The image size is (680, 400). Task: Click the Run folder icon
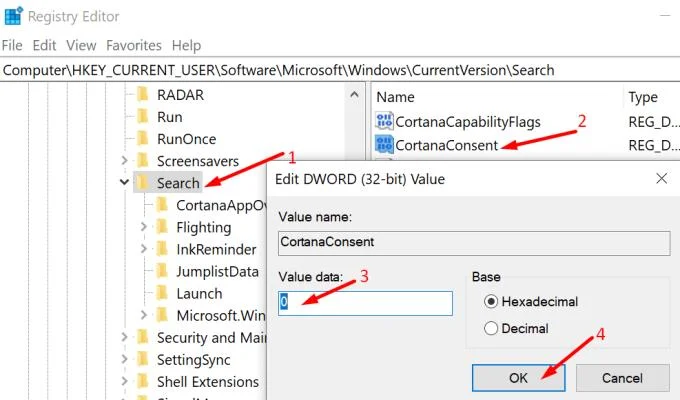(143, 116)
